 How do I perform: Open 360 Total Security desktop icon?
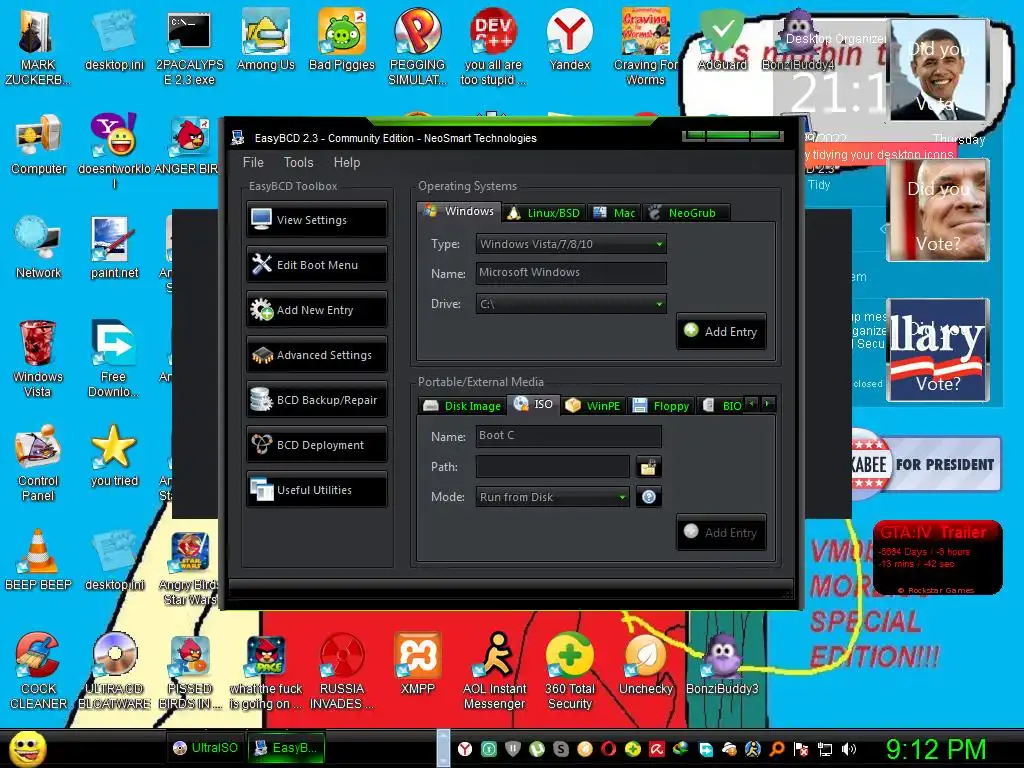coord(569,671)
